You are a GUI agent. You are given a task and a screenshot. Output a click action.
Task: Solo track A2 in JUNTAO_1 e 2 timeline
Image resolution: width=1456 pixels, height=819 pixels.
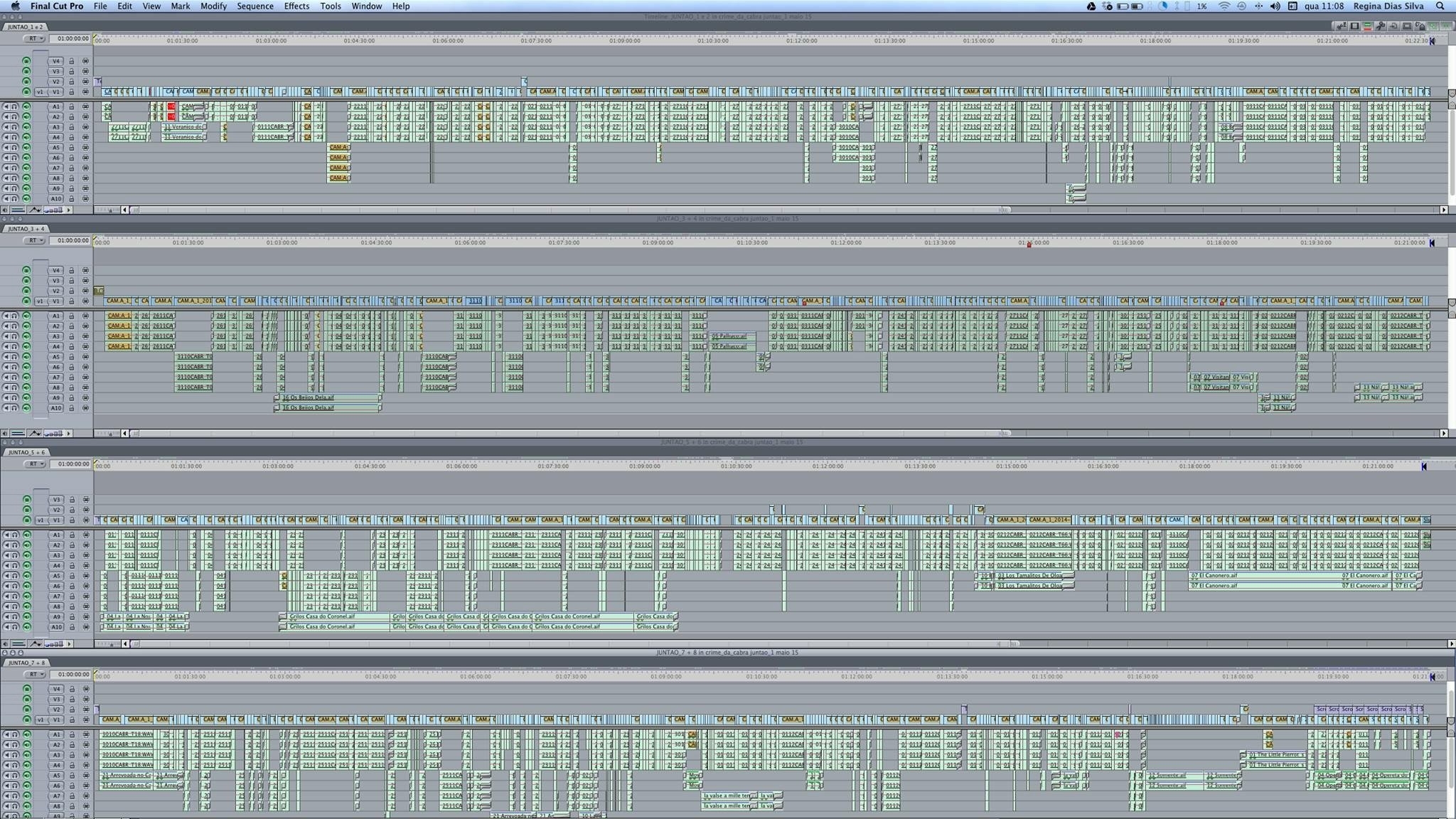click(14, 117)
